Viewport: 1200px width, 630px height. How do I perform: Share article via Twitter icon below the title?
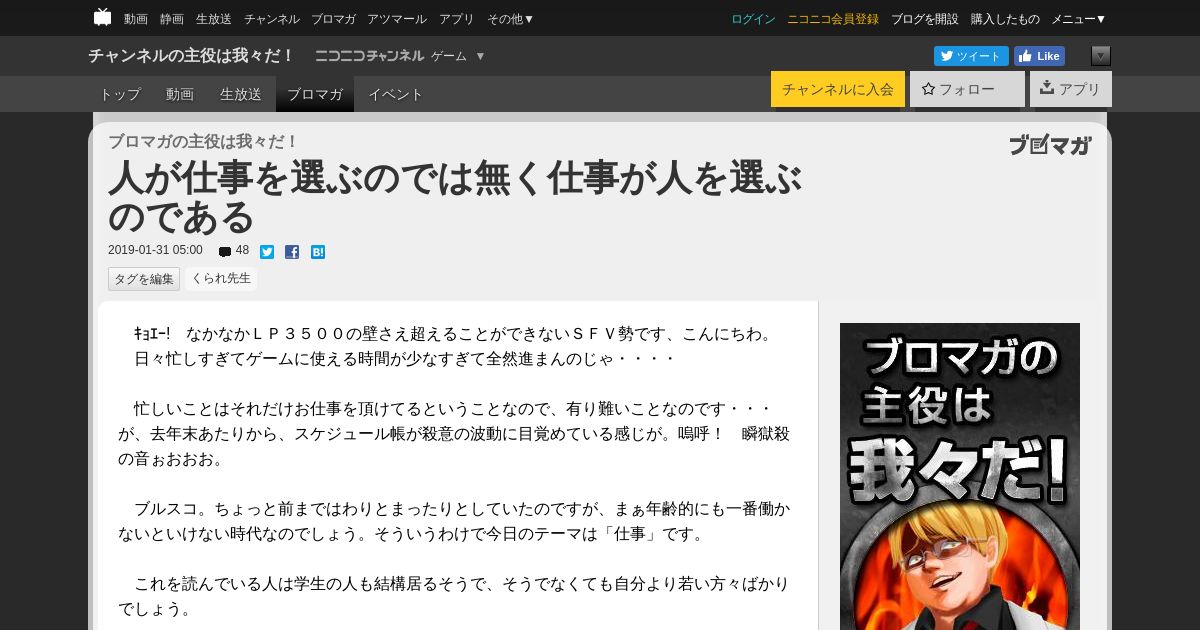click(267, 252)
